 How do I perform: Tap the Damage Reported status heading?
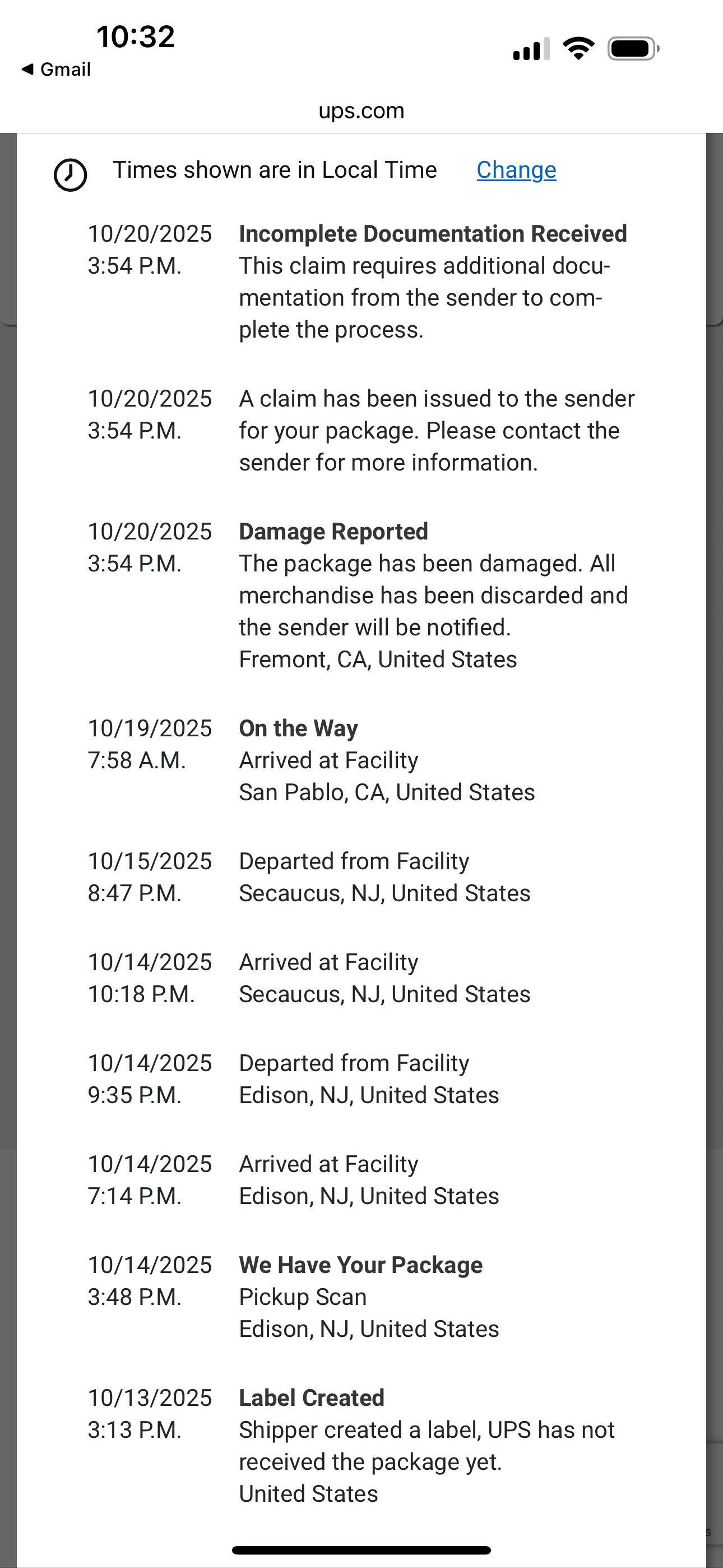[x=333, y=532]
